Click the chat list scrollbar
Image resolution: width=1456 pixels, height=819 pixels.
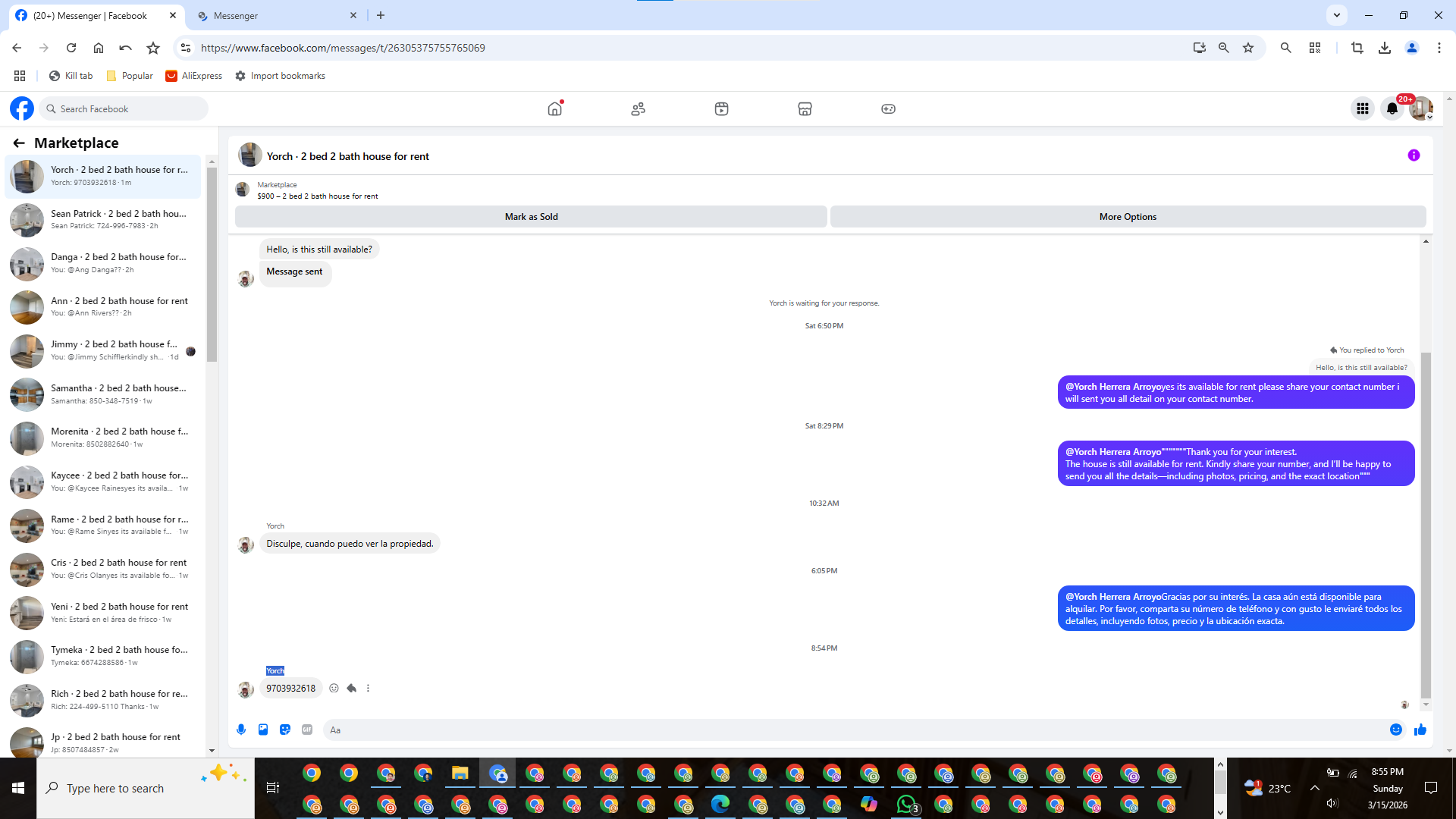click(212, 265)
